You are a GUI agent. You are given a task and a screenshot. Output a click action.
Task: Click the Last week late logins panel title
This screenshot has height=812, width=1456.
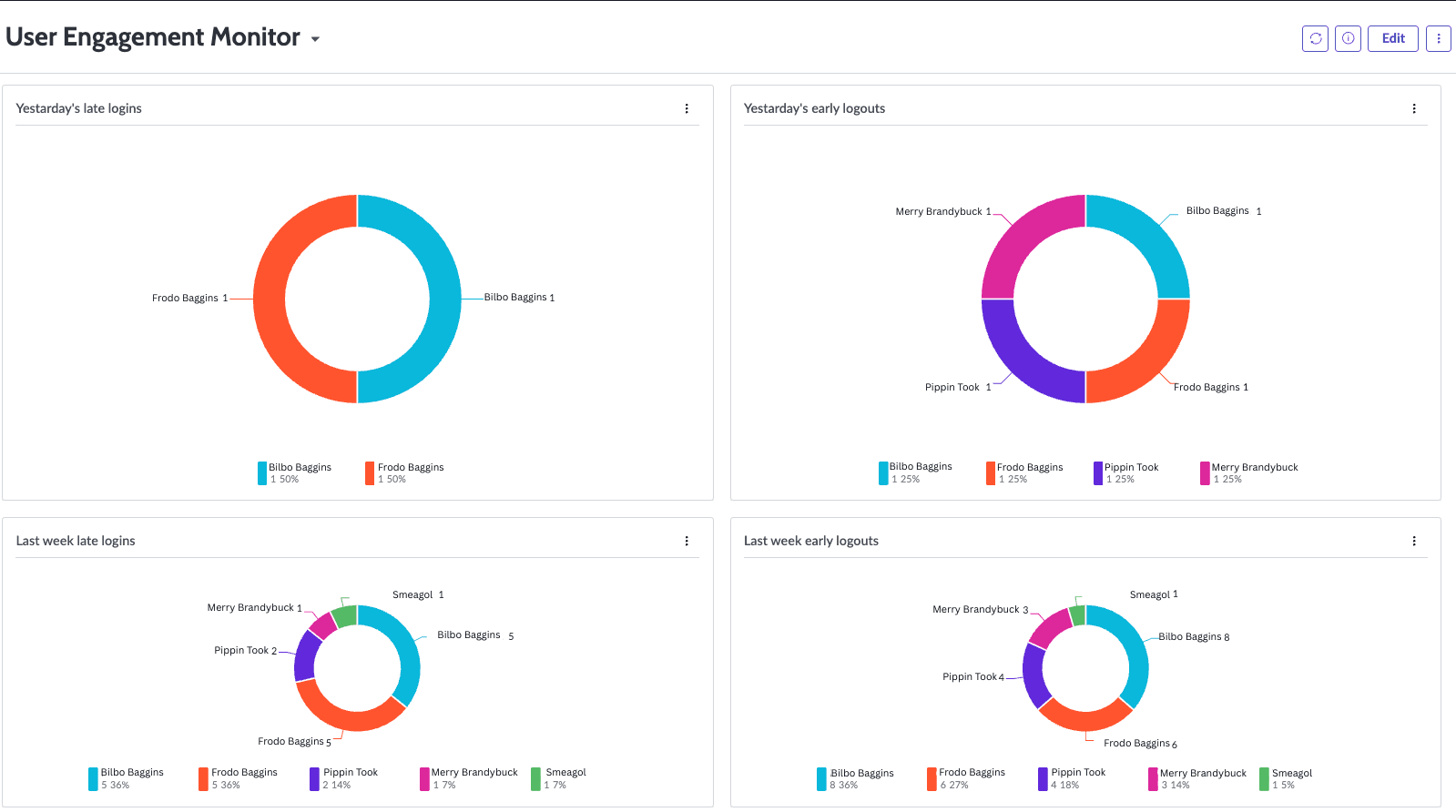coord(76,541)
